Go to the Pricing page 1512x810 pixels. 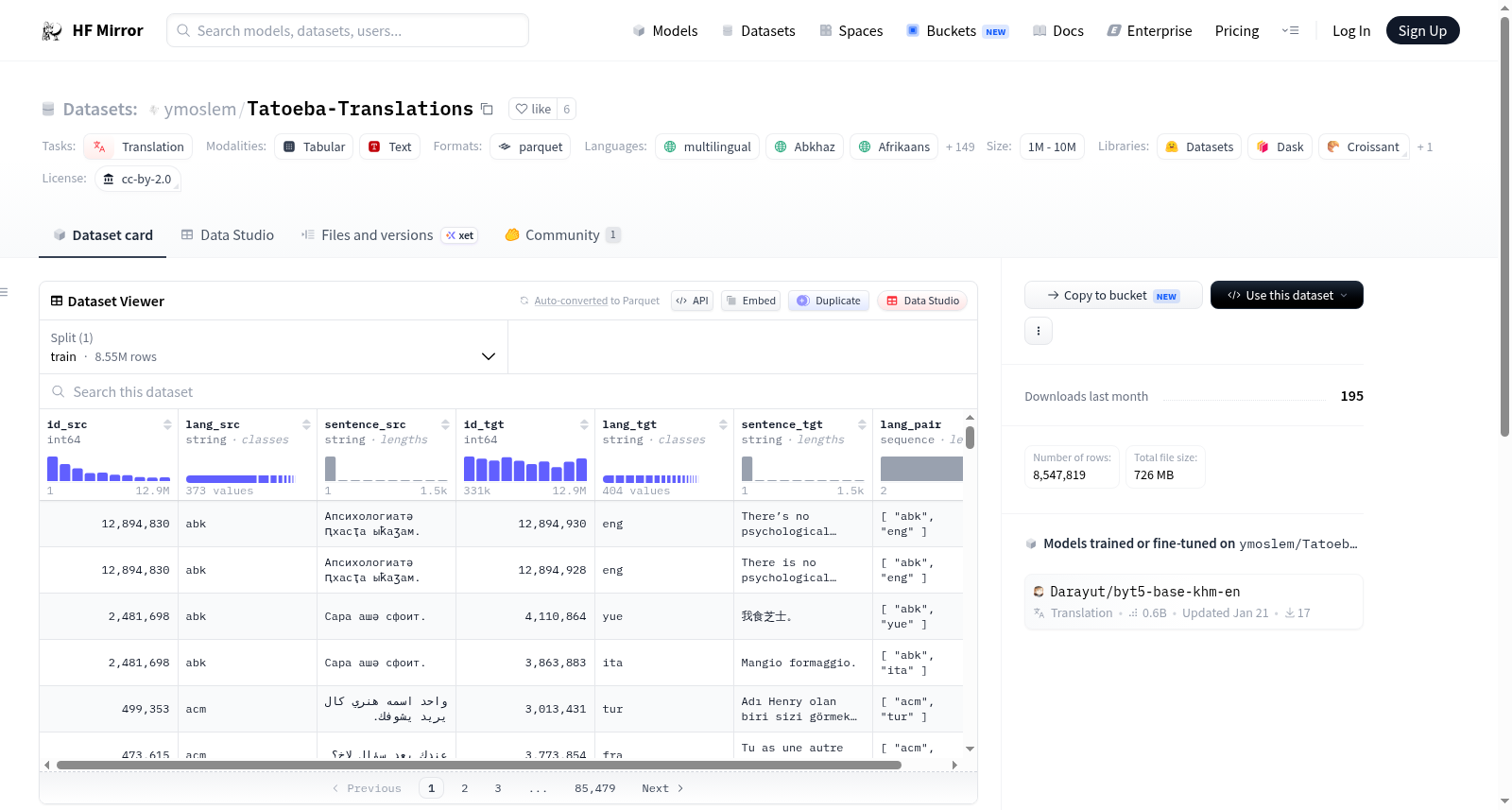coord(1237,31)
